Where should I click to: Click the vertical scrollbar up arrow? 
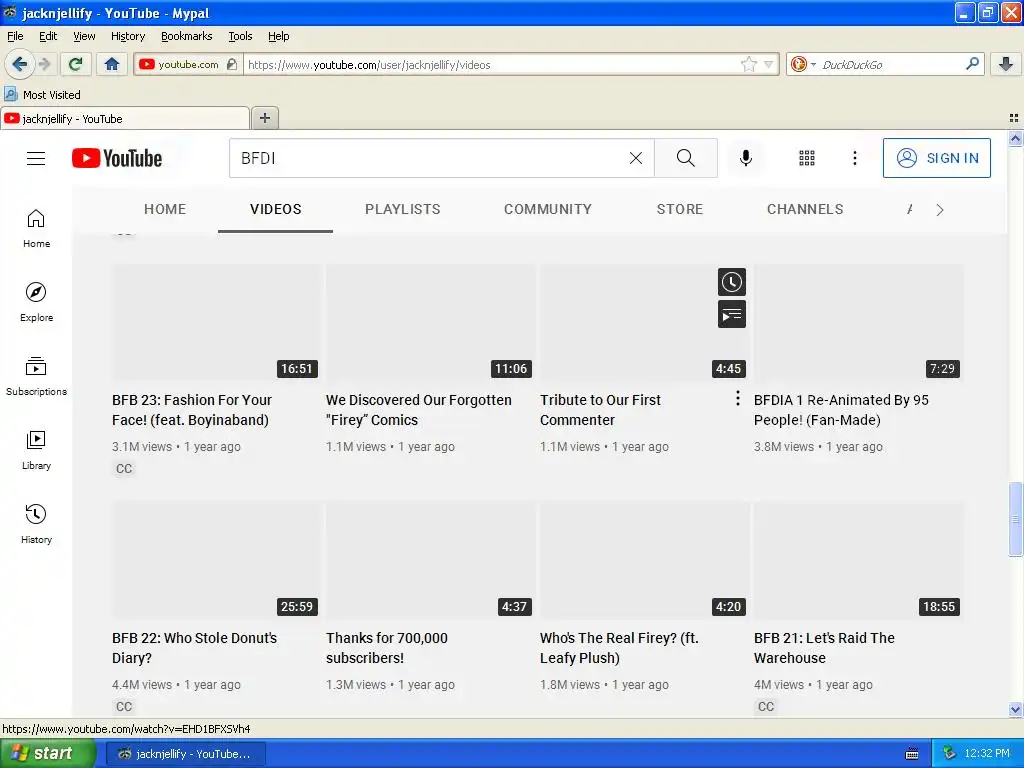pos(1015,138)
